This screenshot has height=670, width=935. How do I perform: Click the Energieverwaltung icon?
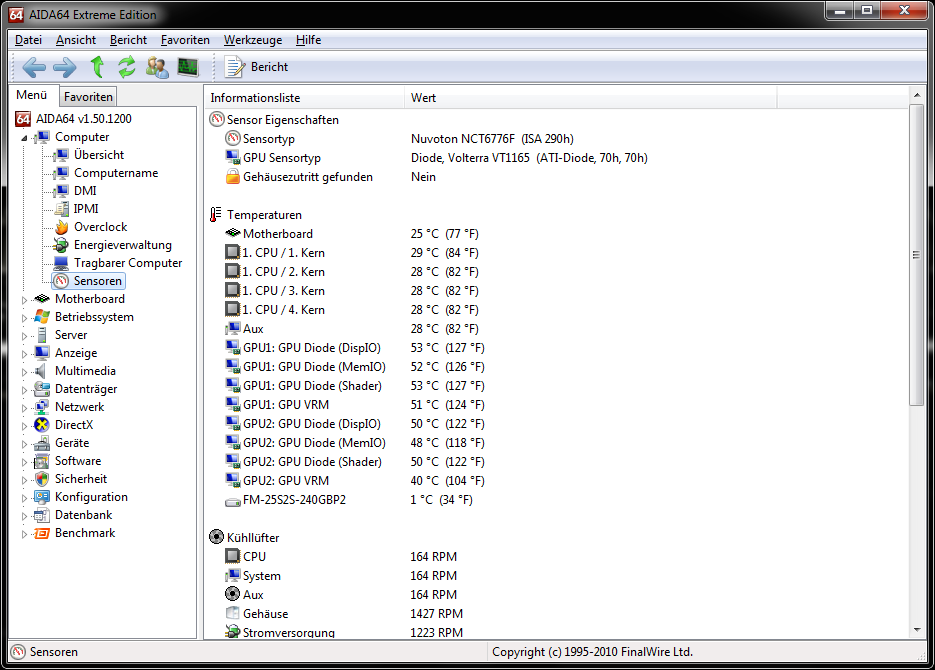point(61,245)
